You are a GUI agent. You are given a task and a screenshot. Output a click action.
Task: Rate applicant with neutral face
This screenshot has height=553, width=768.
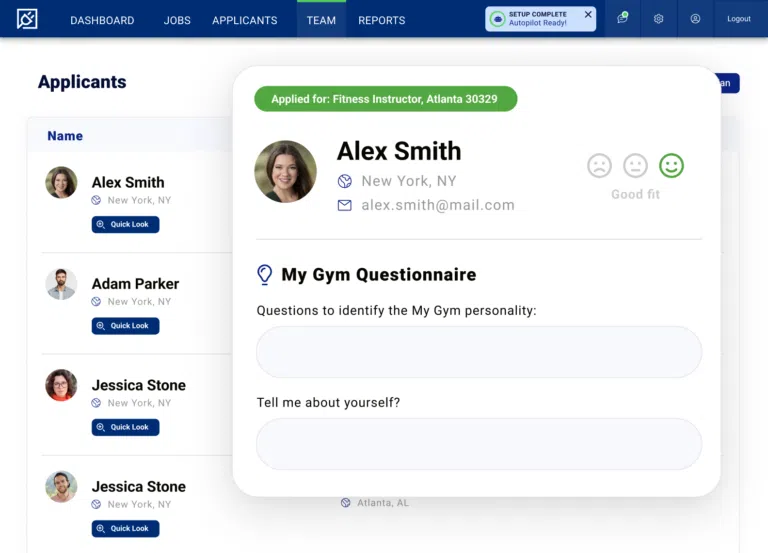tap(635, 165)
